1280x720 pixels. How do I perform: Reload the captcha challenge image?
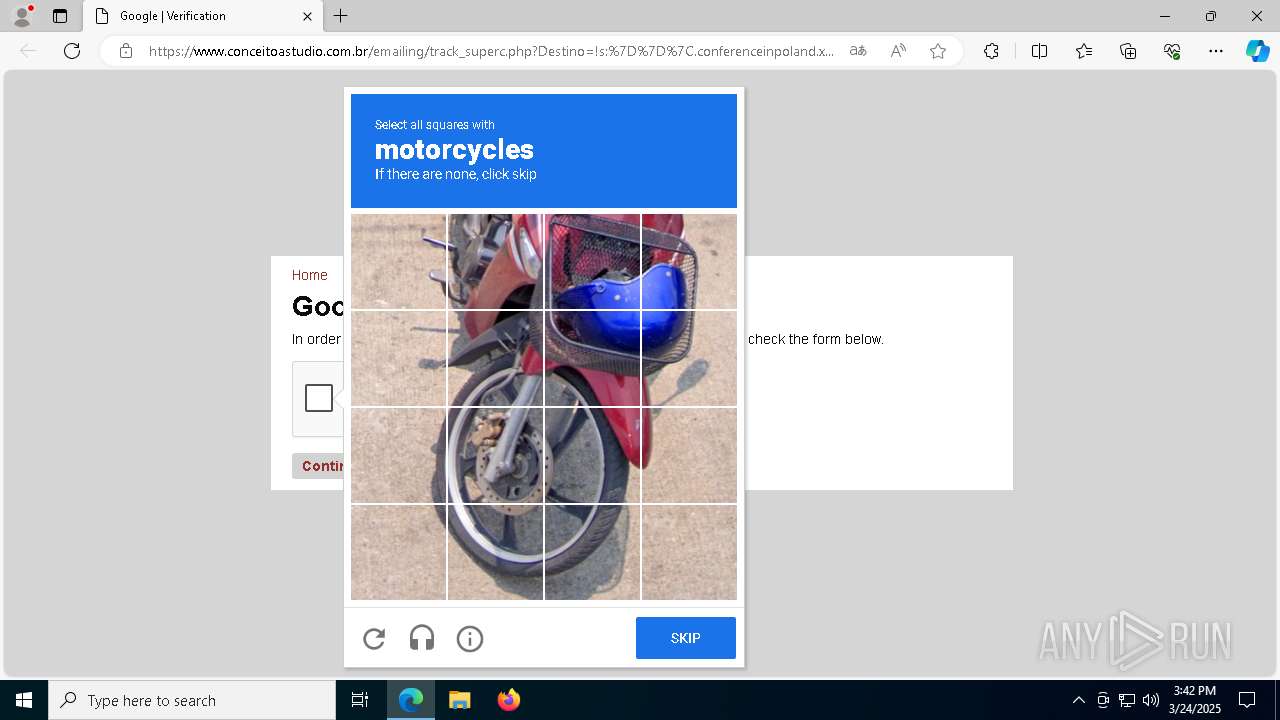tap(374, 639)
